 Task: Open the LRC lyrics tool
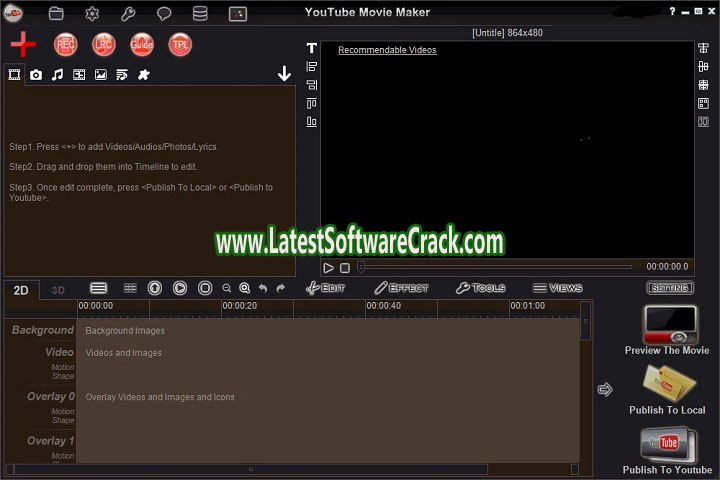coord(104,44)
